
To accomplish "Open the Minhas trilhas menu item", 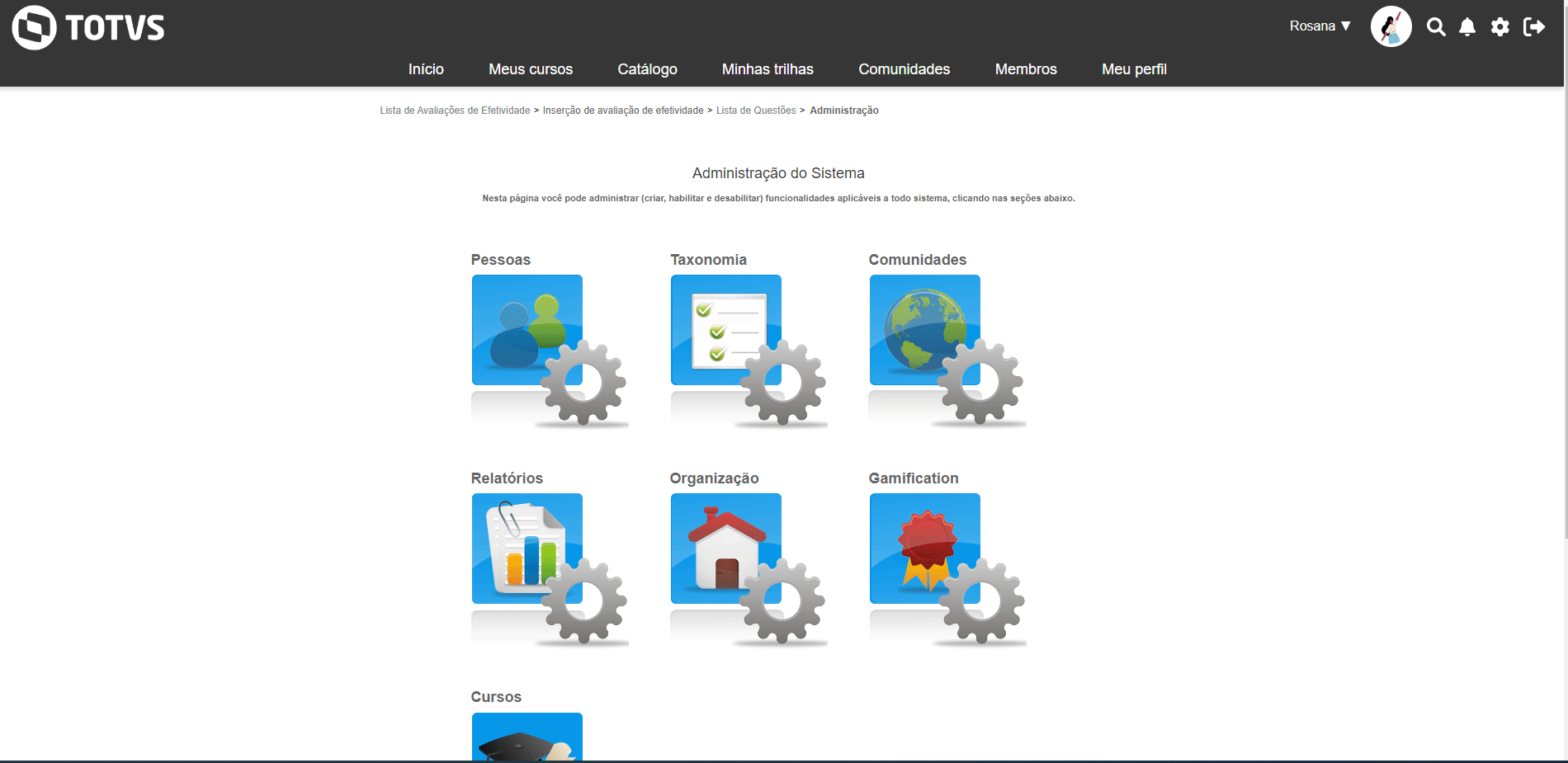I will [767, 69].
